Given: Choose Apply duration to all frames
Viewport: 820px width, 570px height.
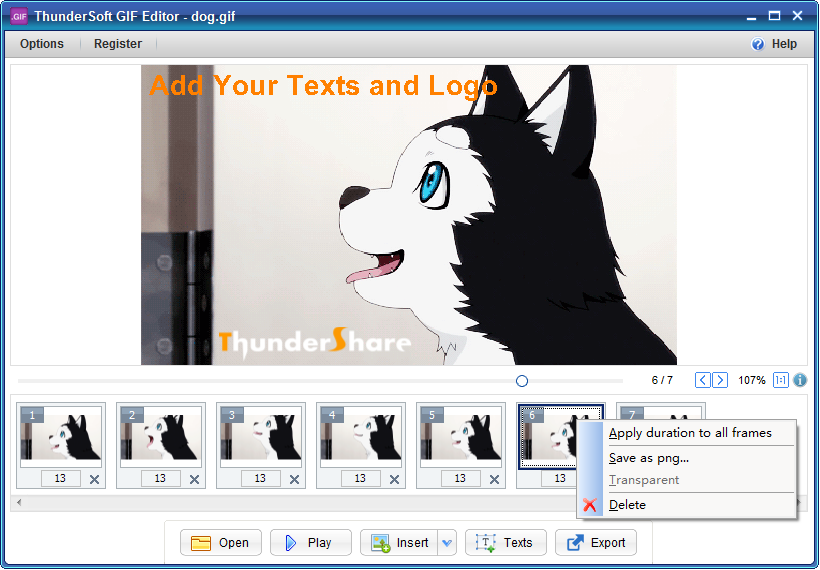Looking at the screenshot, I should pyautogui.click(x=690, y=433).
